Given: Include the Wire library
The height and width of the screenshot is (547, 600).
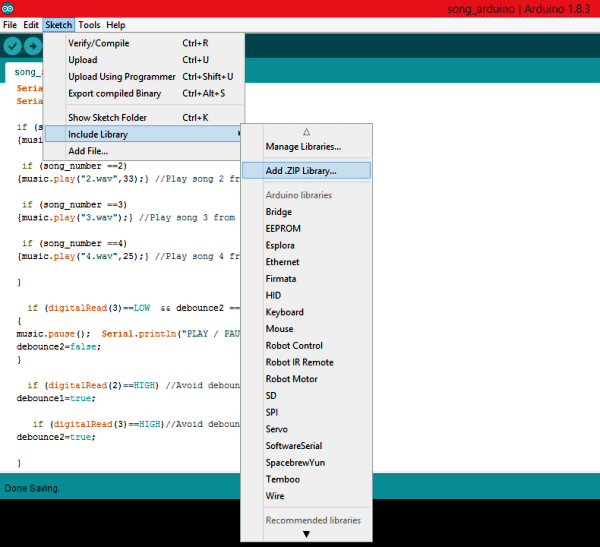Looking at the screenshot, I should pos(306,496).
